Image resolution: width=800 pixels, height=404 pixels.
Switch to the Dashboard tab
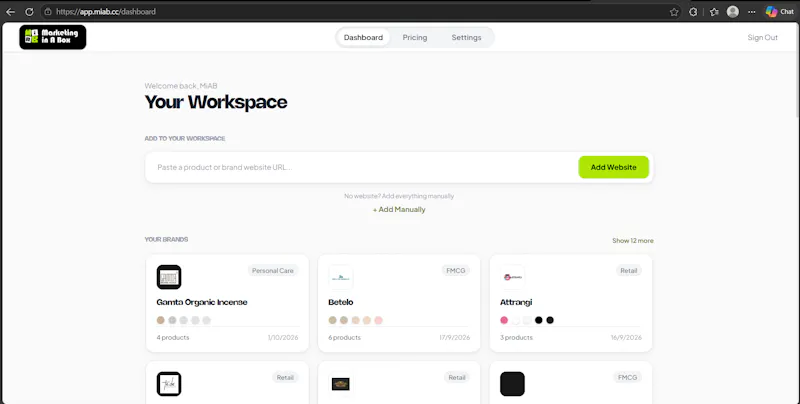tap(363, 37)
